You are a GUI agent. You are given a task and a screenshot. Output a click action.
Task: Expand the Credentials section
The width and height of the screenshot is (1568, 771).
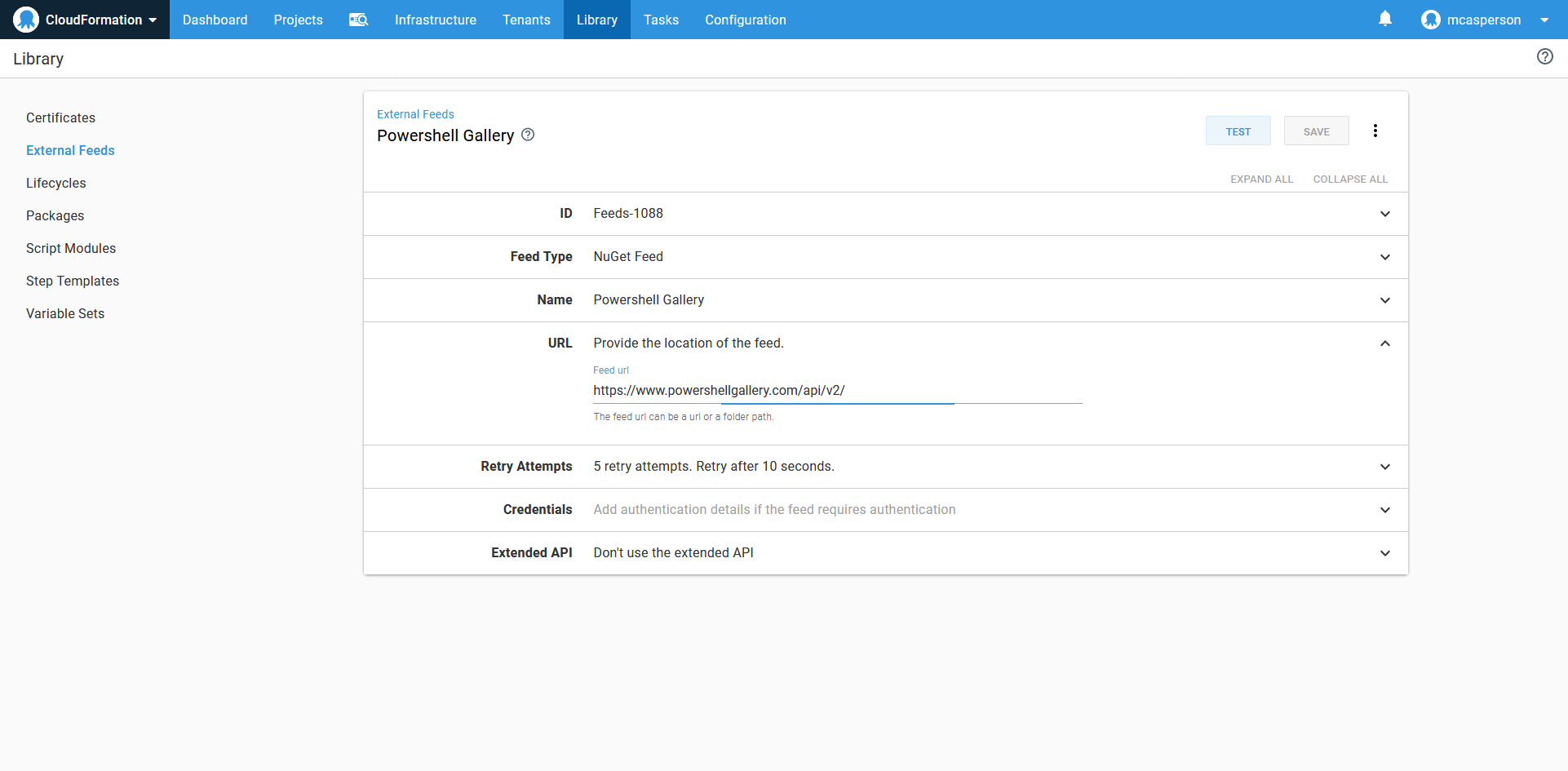1384,510
